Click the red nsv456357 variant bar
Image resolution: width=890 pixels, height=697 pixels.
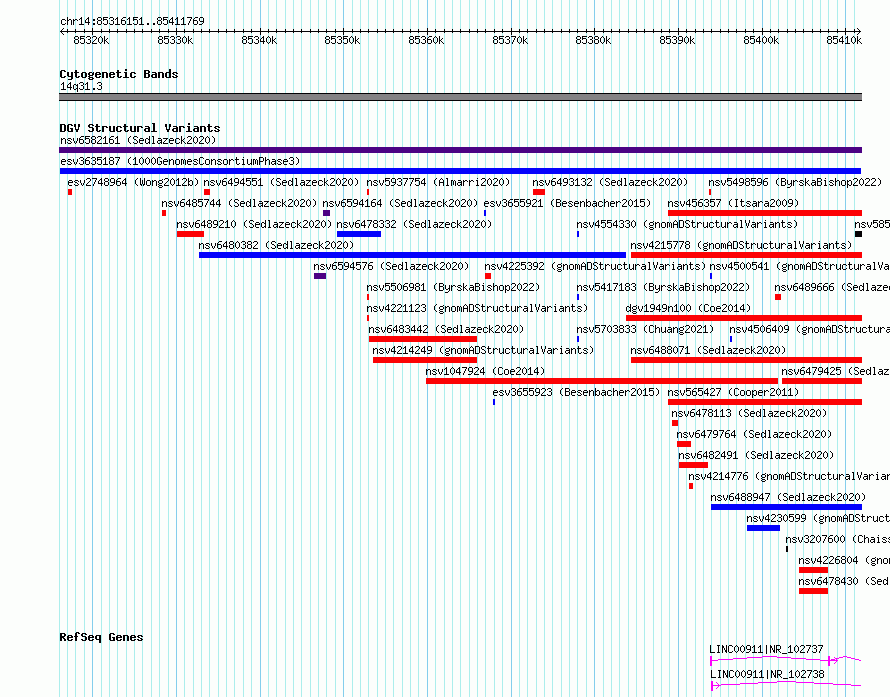pyautogui.click(x=765, y=213)
